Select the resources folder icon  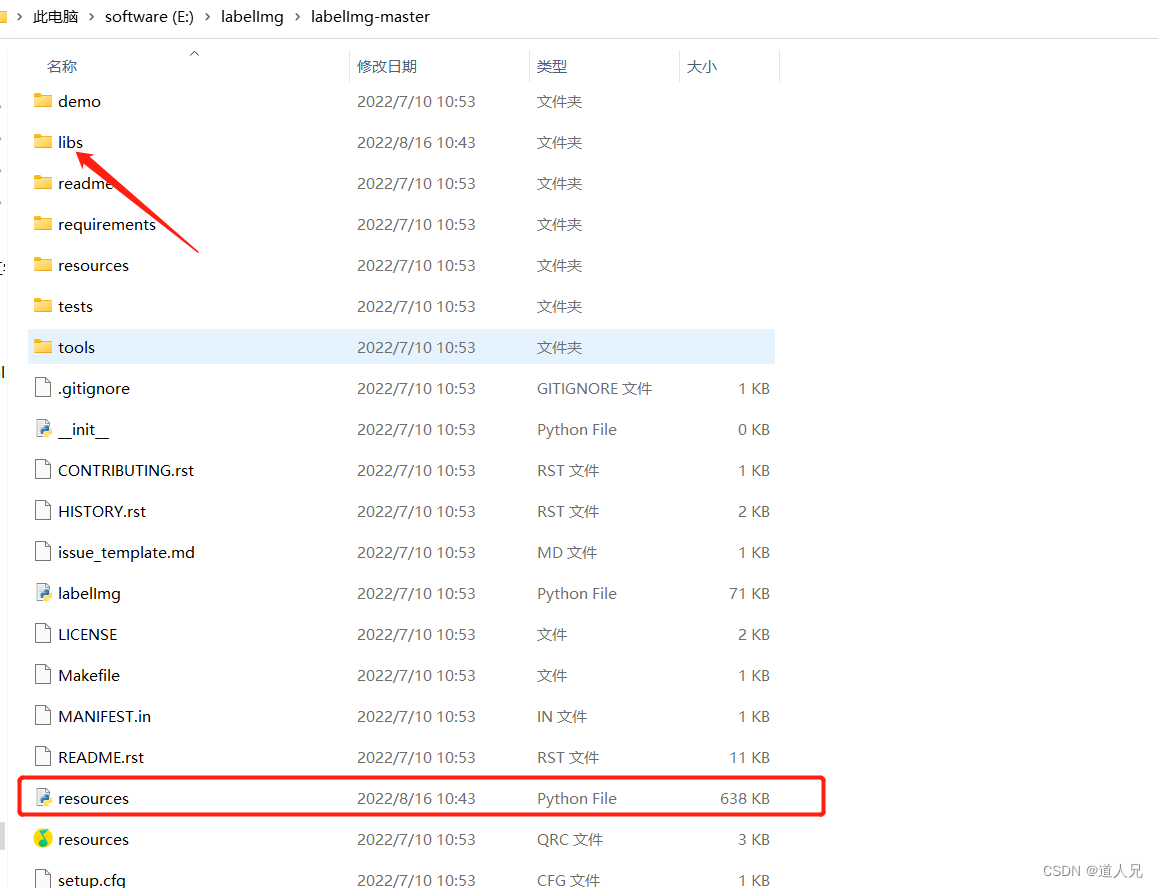pos(43,264)
